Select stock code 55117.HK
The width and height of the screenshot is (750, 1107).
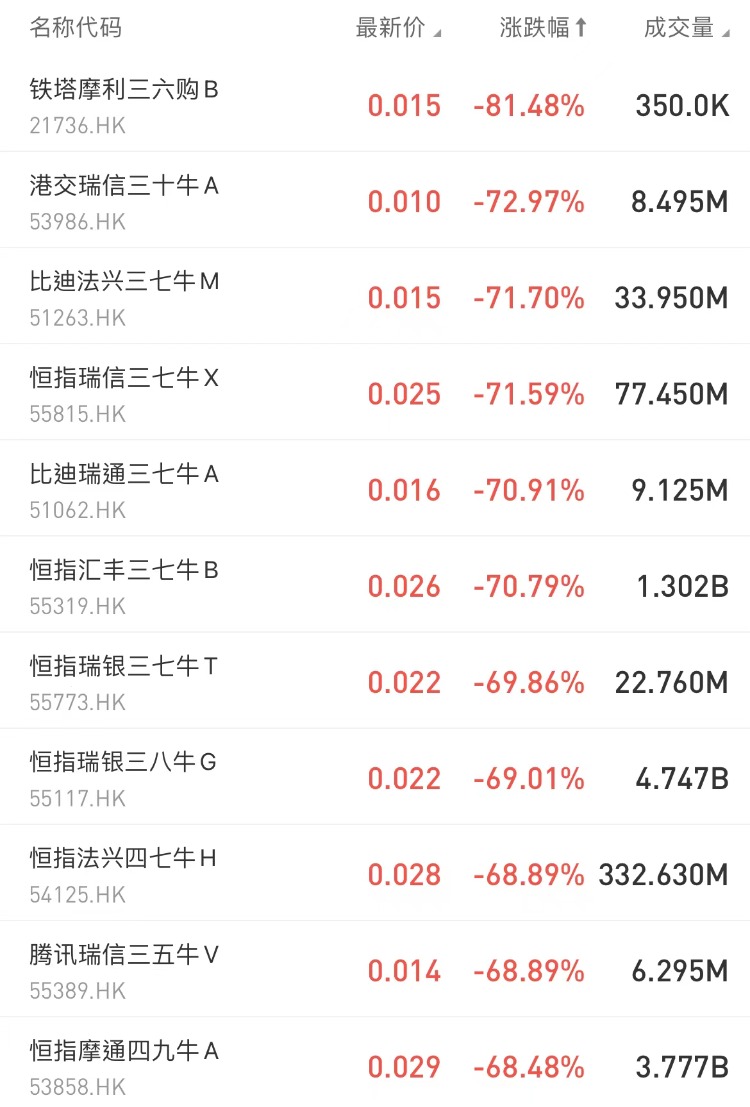(78, 798)
